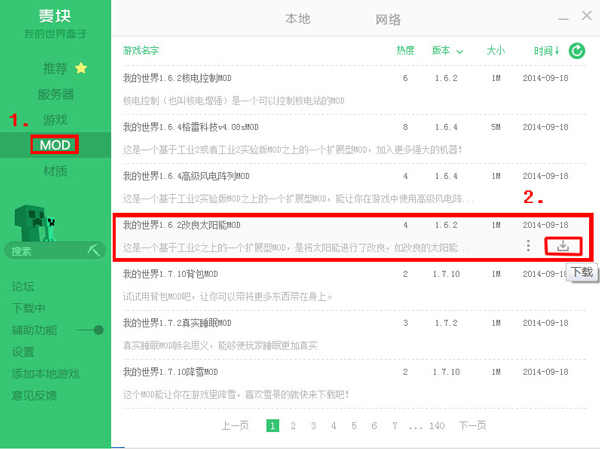The height and width of the screenshot is (449, 600).
Task: Go to page 4
Action: [x=334, y=426]
